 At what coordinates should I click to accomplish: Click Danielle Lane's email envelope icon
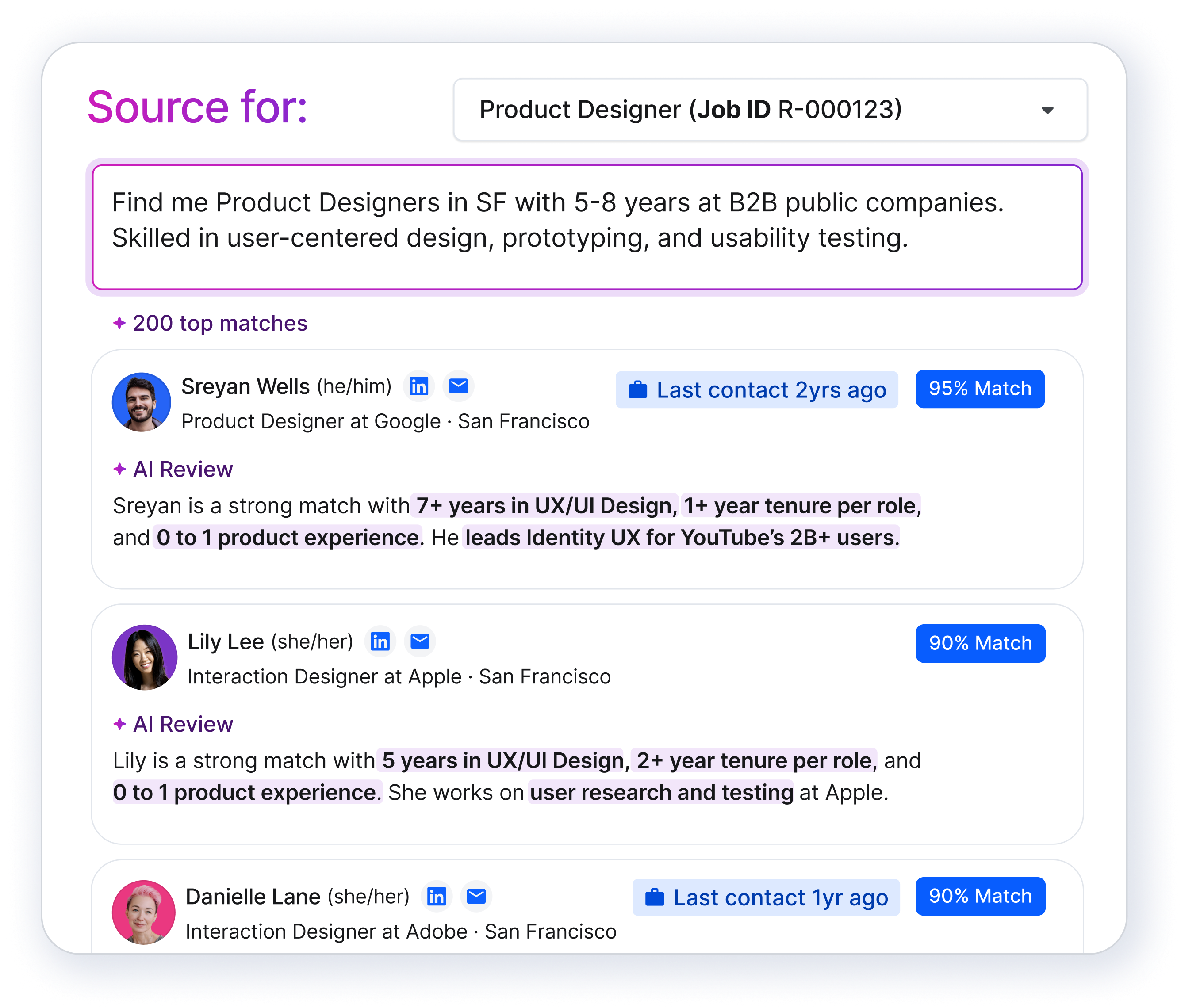pos(476,896)
